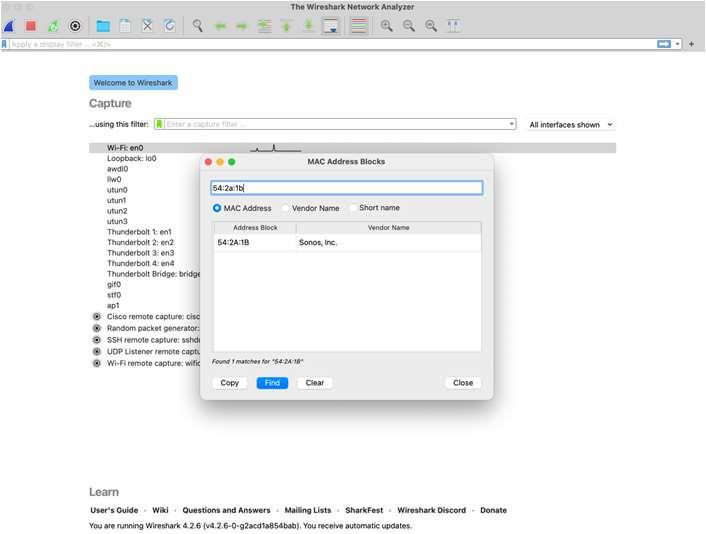Click the Welcome to Wireshark banner

(x=133, y=83)
